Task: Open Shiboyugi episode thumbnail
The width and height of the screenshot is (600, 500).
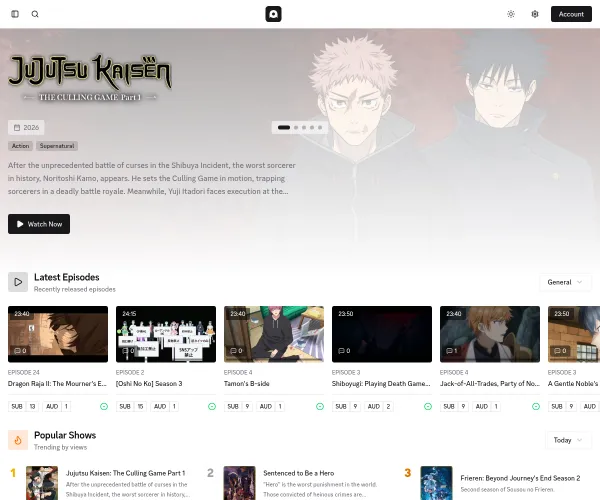Action: point(382,334)
